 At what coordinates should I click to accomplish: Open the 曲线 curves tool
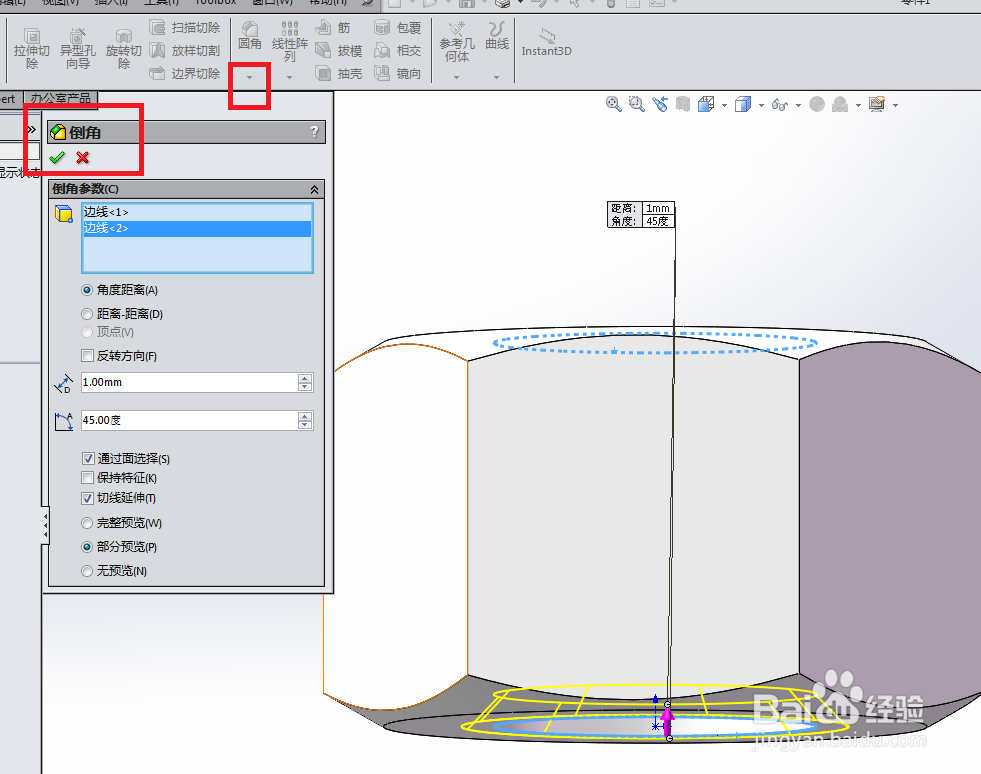497,36
